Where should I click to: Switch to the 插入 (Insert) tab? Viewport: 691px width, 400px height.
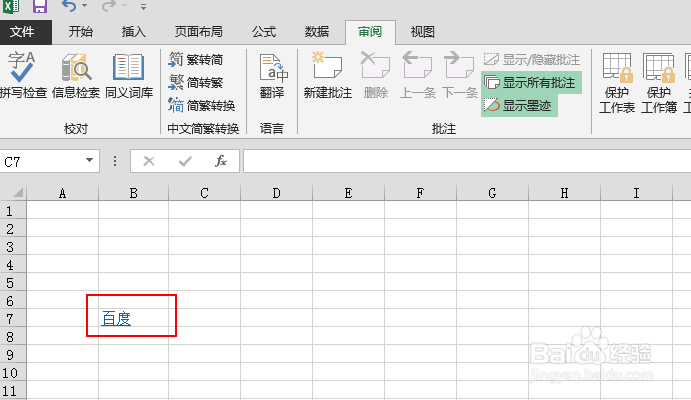[134, 32]
